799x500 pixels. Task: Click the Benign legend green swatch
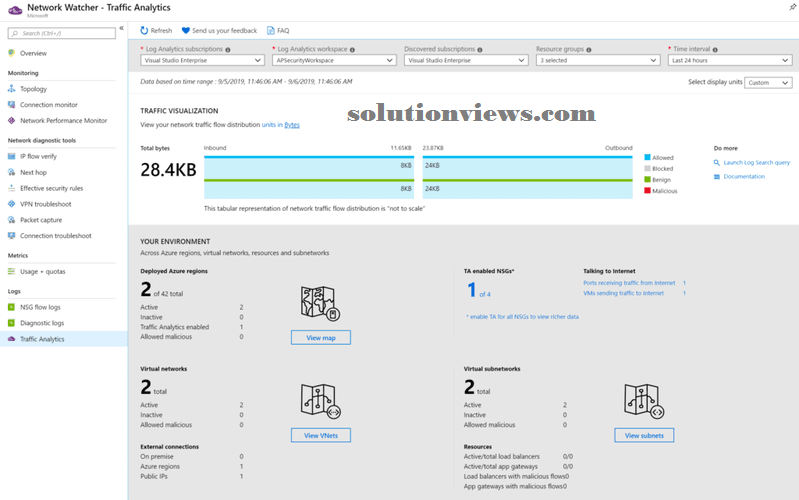647,179
